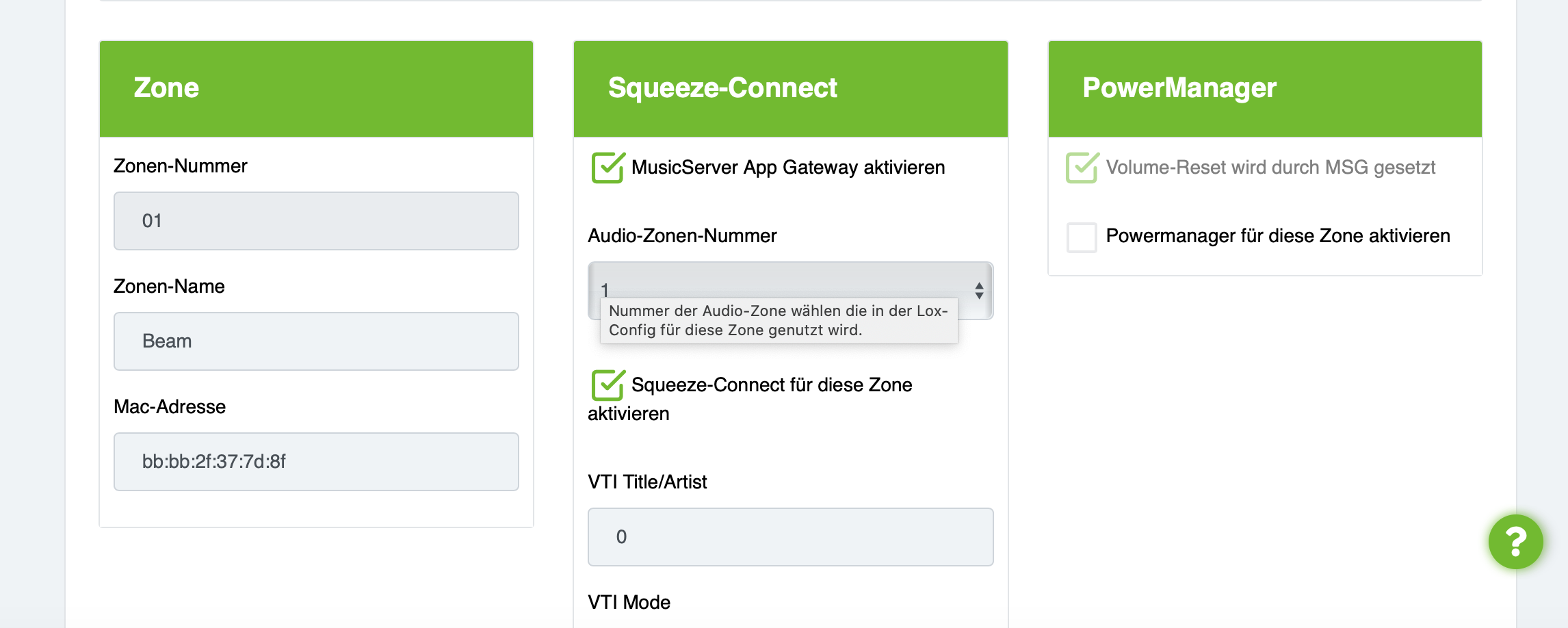This screenshot has width=1568, height=628.
Task: Click the PowerManager panel header
Action: point(1264,89)
